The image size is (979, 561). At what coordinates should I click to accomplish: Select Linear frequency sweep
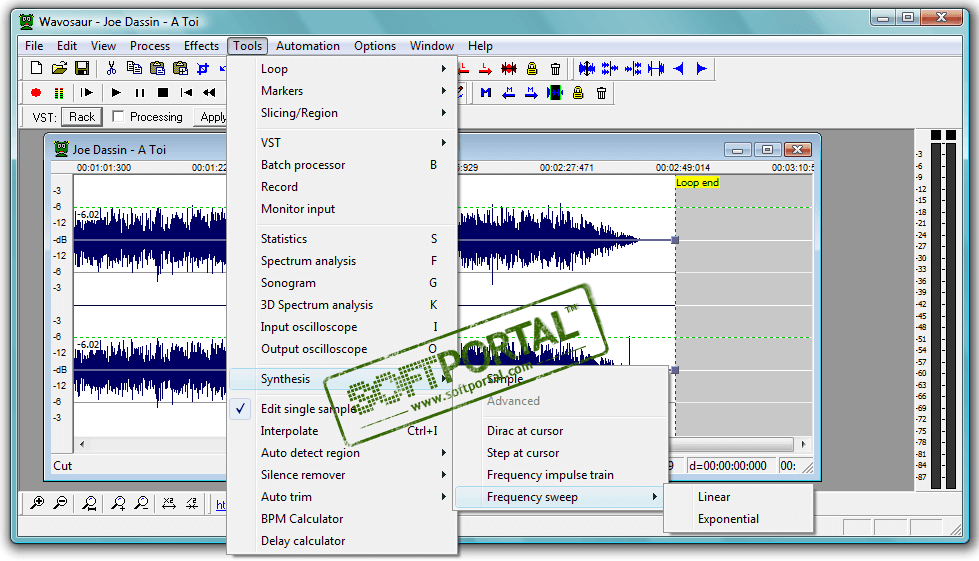pos(714,497)
